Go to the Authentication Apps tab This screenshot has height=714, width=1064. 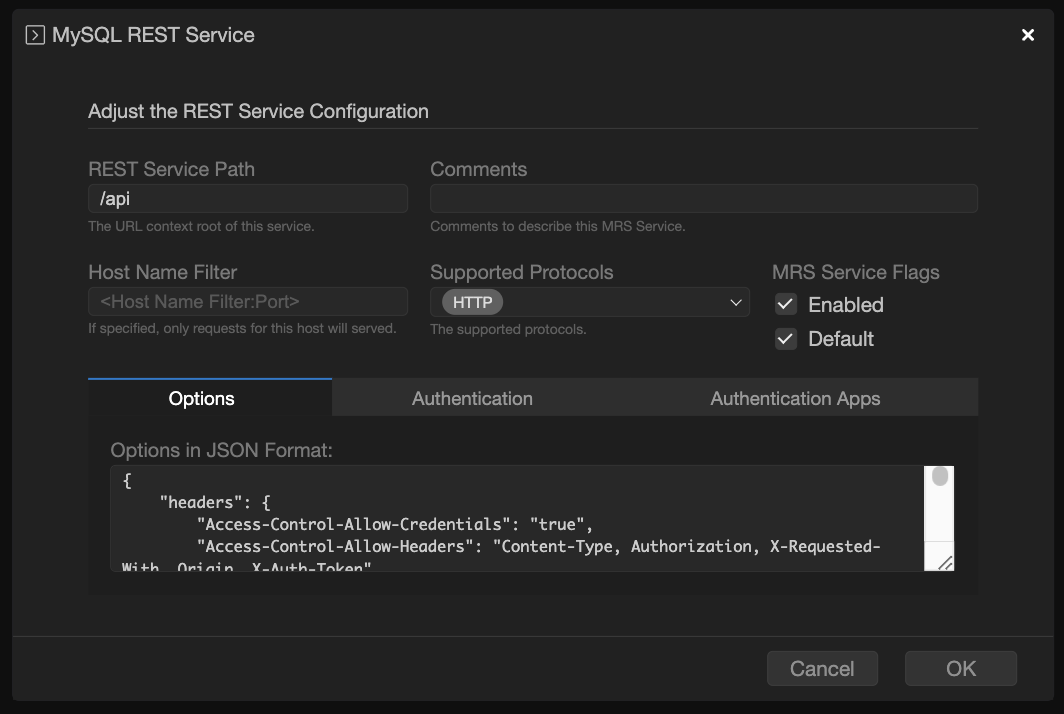(x=795, y=398)
